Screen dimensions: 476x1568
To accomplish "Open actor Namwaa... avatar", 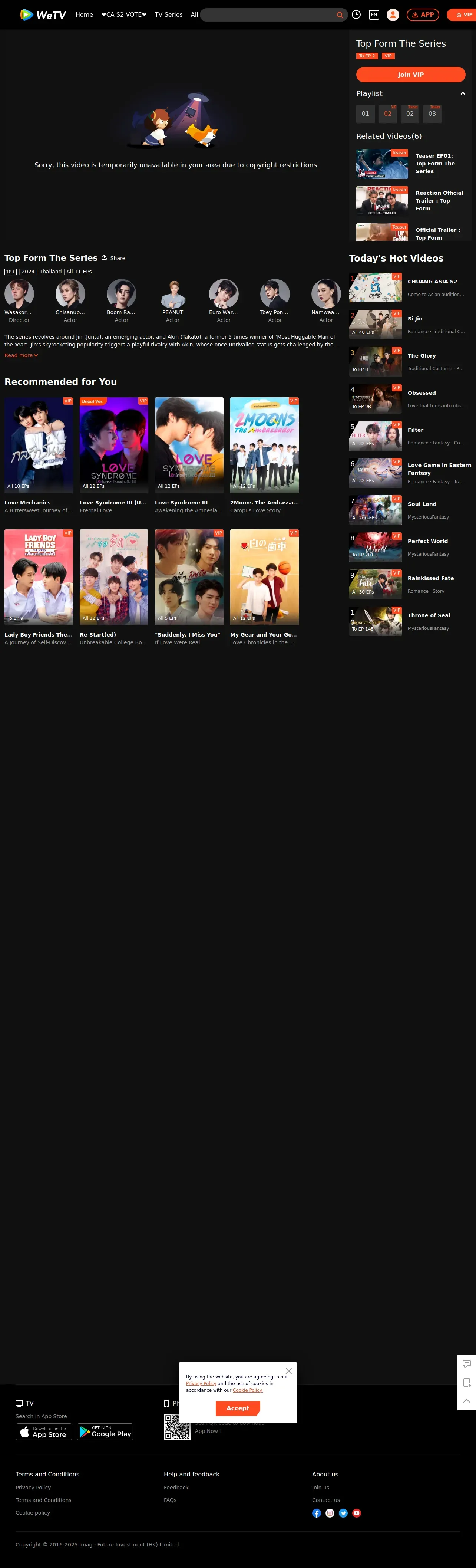I will (326, 294).
